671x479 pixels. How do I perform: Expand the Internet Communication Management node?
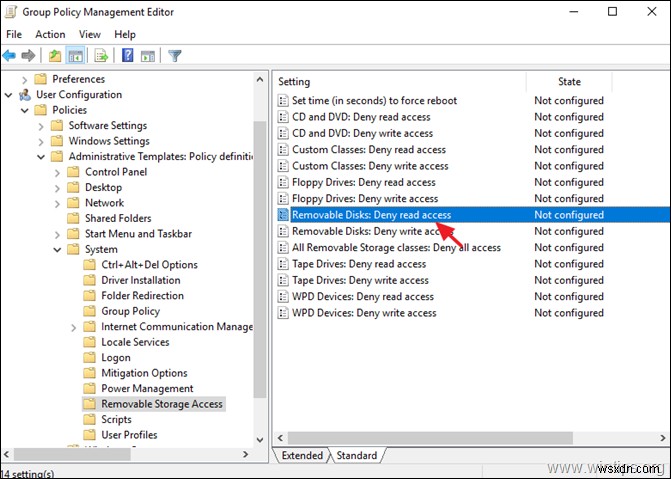pyautogui.click(x=73, y=327)
